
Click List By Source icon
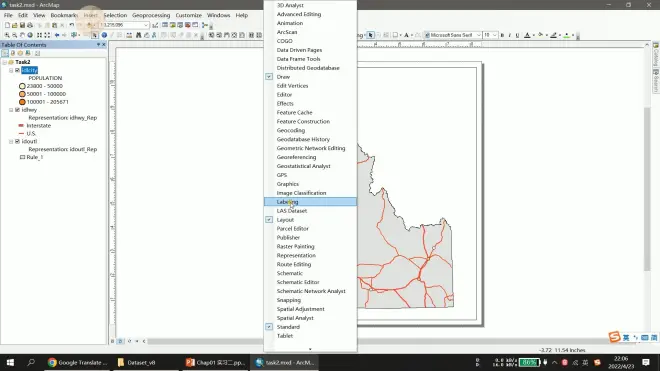coord(13,53)
